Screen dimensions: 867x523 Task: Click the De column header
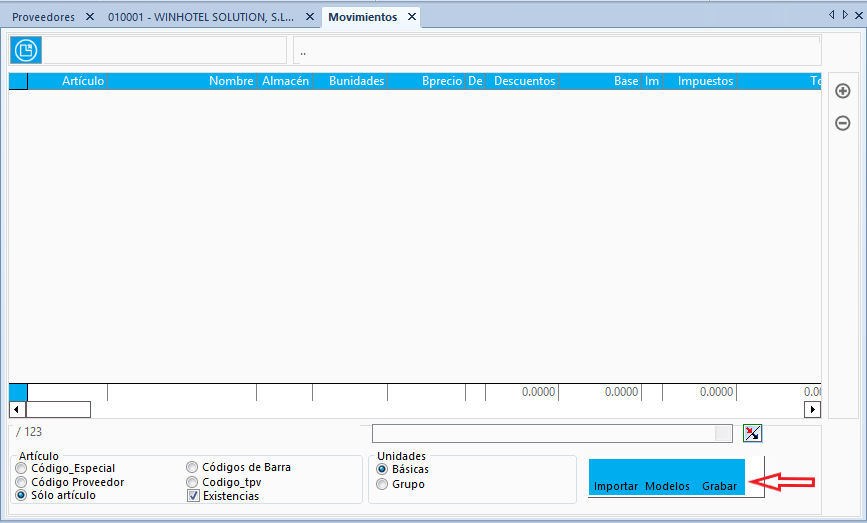click(476, 81)
